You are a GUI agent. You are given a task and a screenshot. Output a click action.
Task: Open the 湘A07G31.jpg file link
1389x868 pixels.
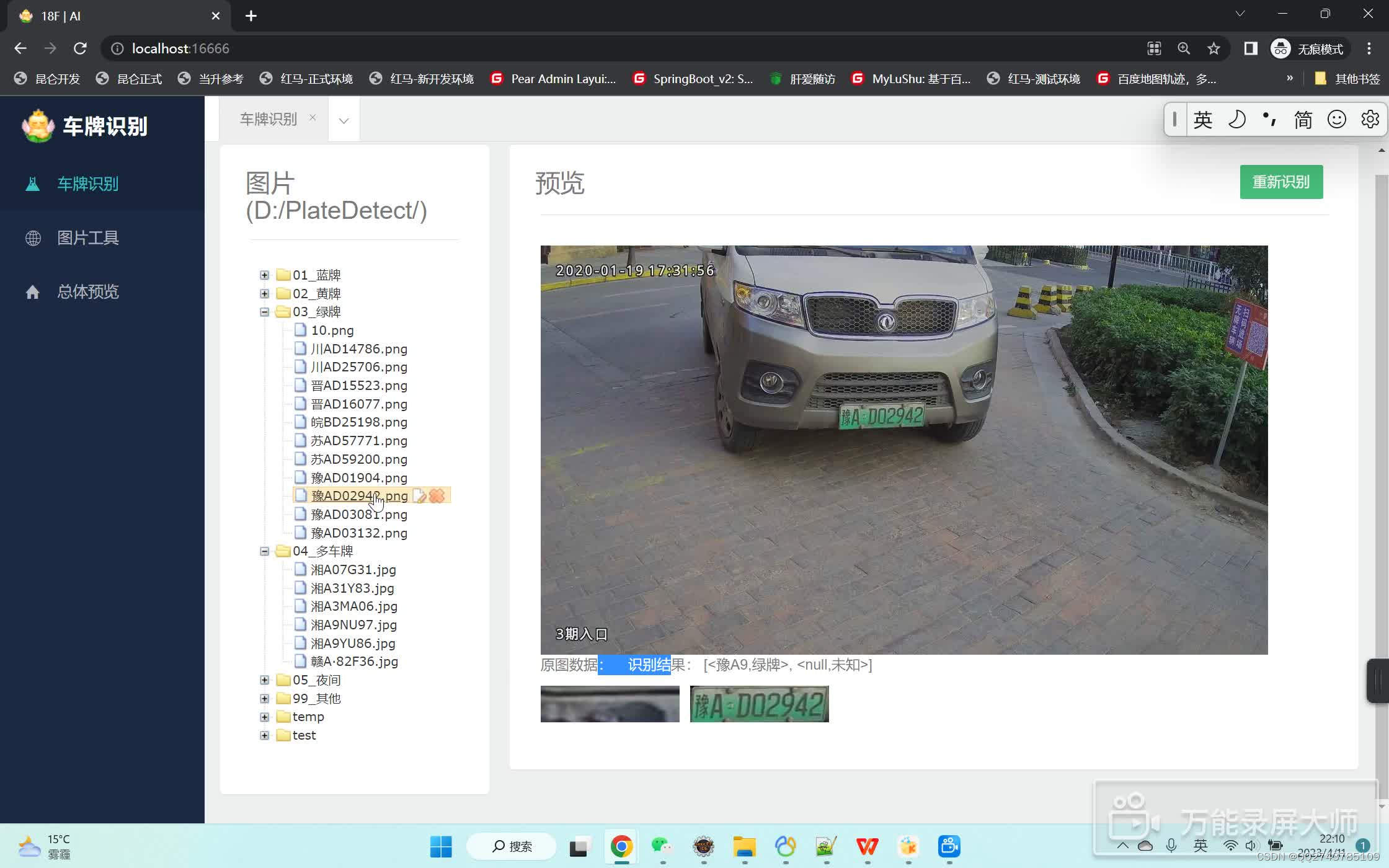353,569
